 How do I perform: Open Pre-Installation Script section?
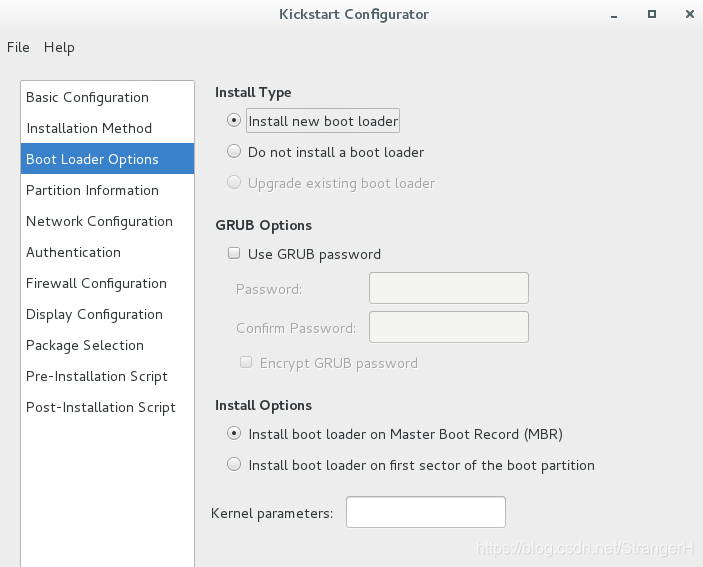coord(107,376)
